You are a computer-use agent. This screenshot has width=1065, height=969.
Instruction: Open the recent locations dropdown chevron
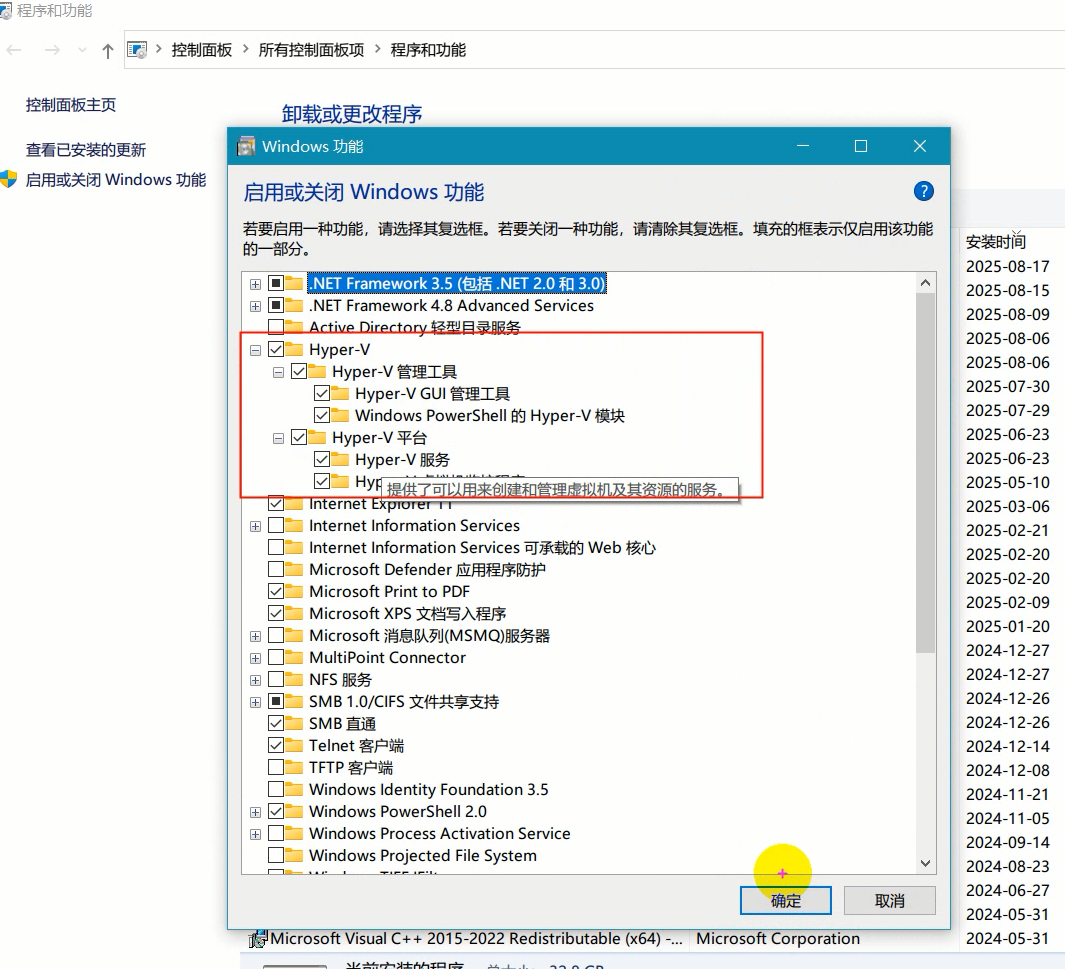click(x=82, y=50)
